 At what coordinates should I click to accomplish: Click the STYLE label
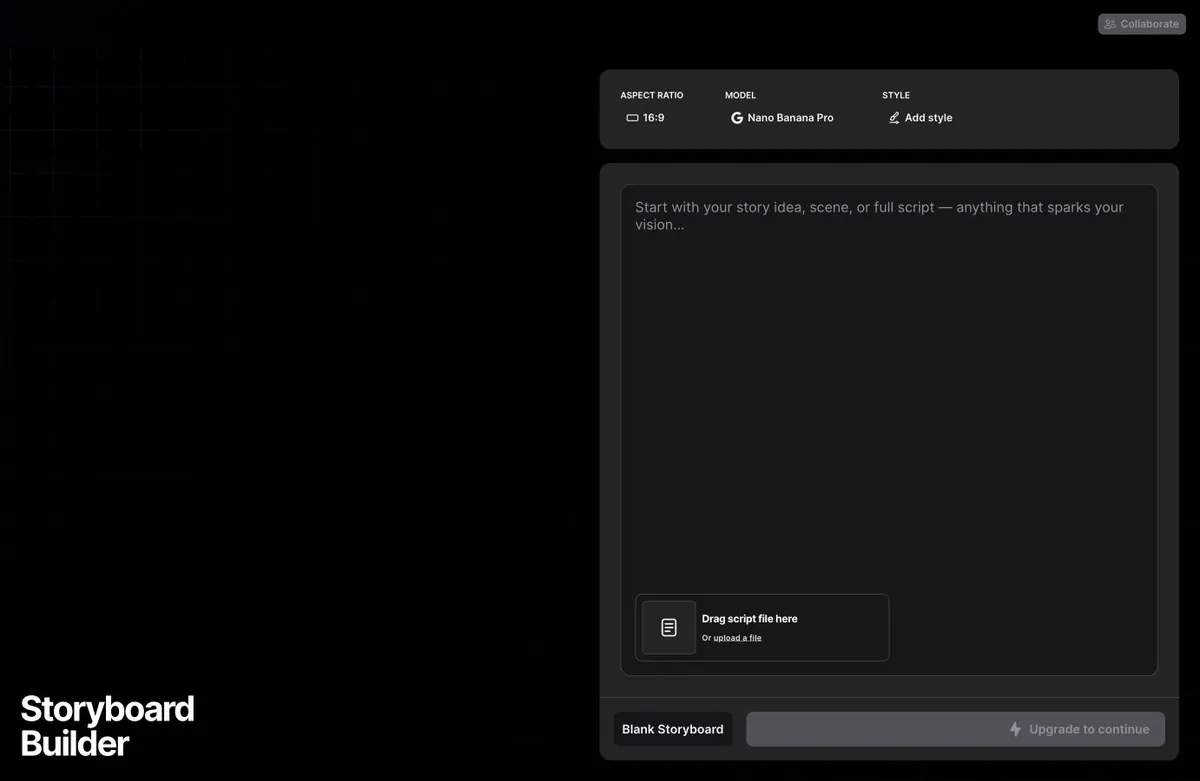896,96
